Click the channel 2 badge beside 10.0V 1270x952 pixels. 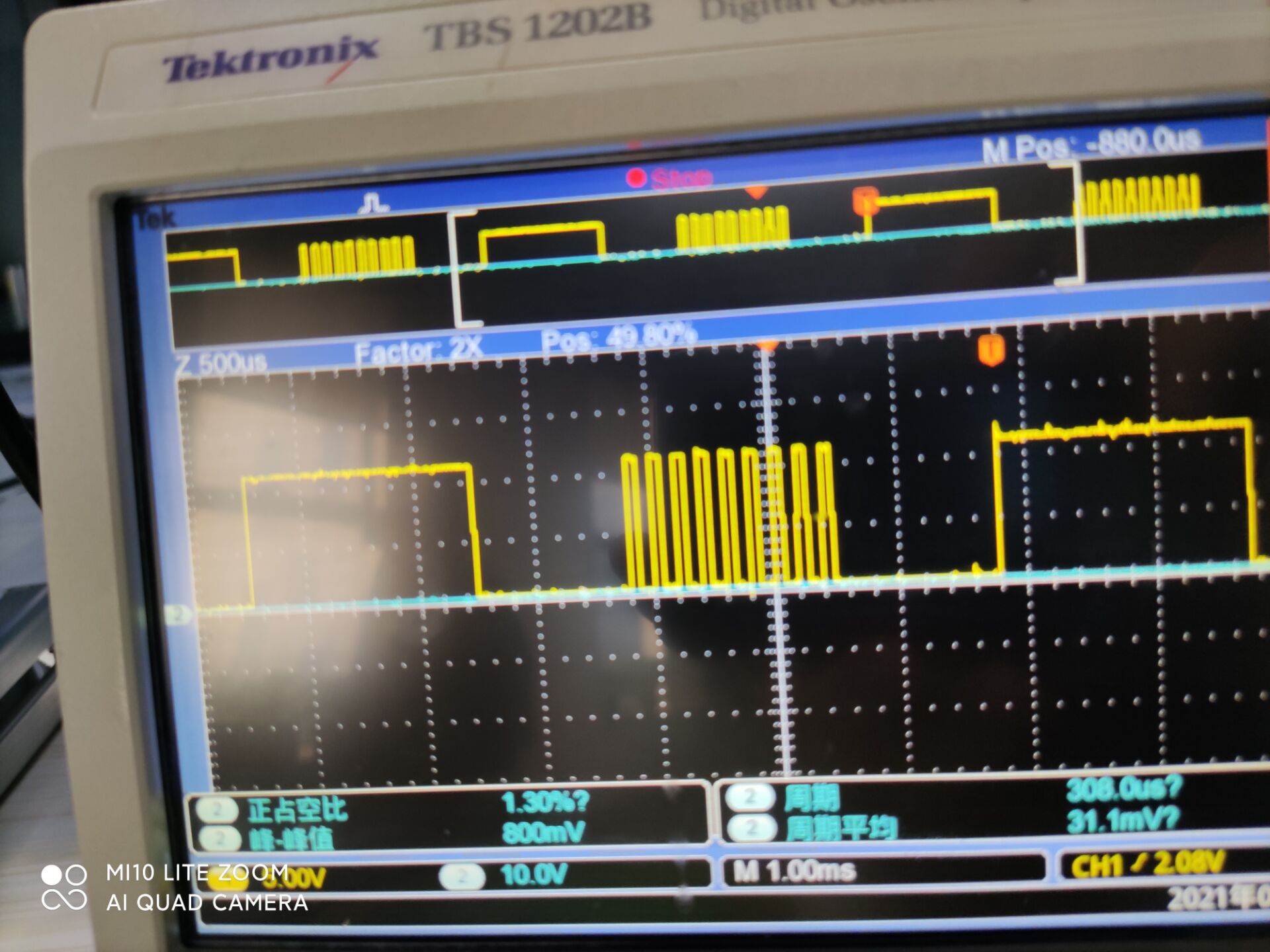[462, 877]
